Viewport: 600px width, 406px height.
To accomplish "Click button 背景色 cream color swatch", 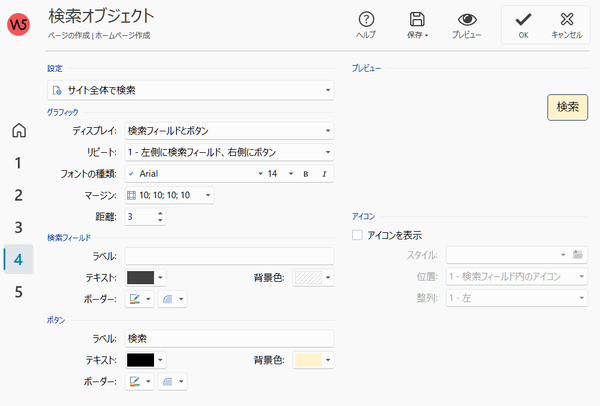I will click(x=308, y=360).
